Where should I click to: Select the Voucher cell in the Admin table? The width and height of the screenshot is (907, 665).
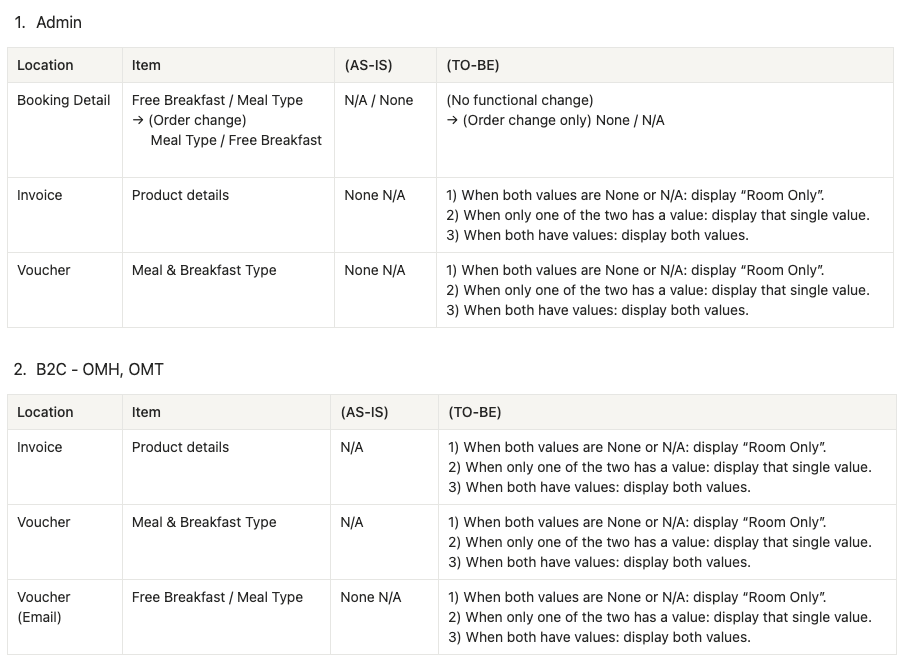coord(43,270)
